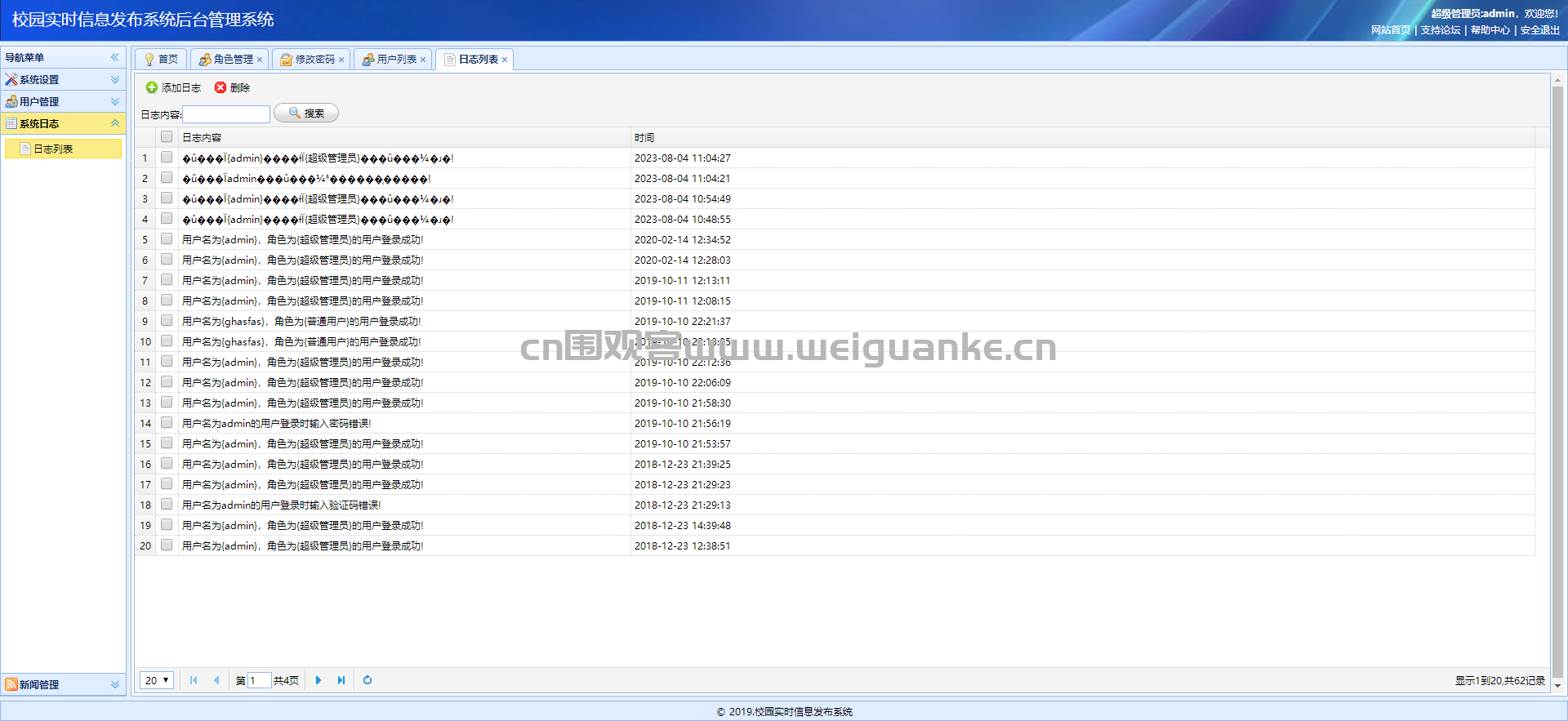Expand the 系统设置 accordion section
The width and height of the screenshot is (1568, 721).
coord(115,79)
